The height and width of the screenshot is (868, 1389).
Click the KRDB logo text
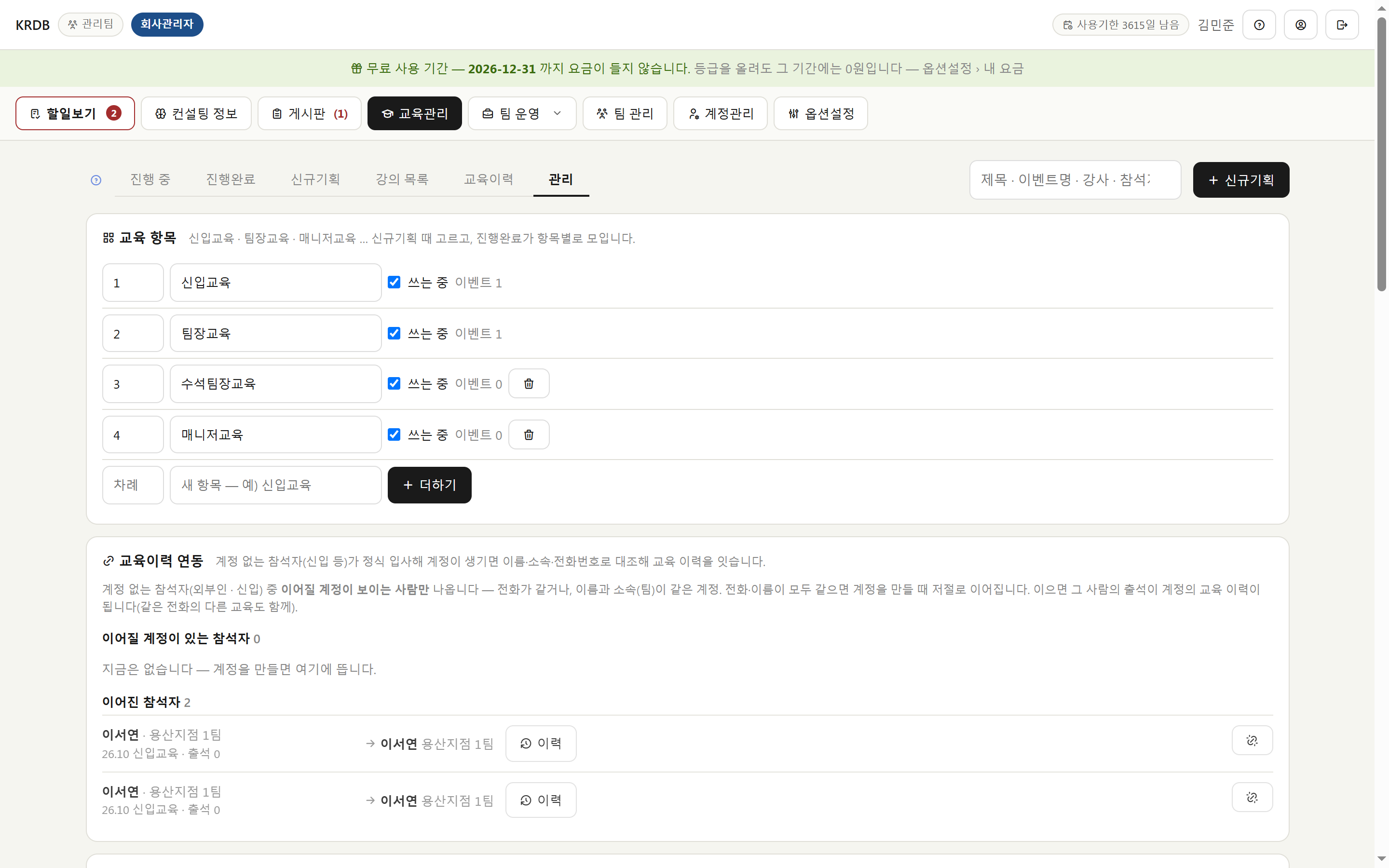pos(33,25)
